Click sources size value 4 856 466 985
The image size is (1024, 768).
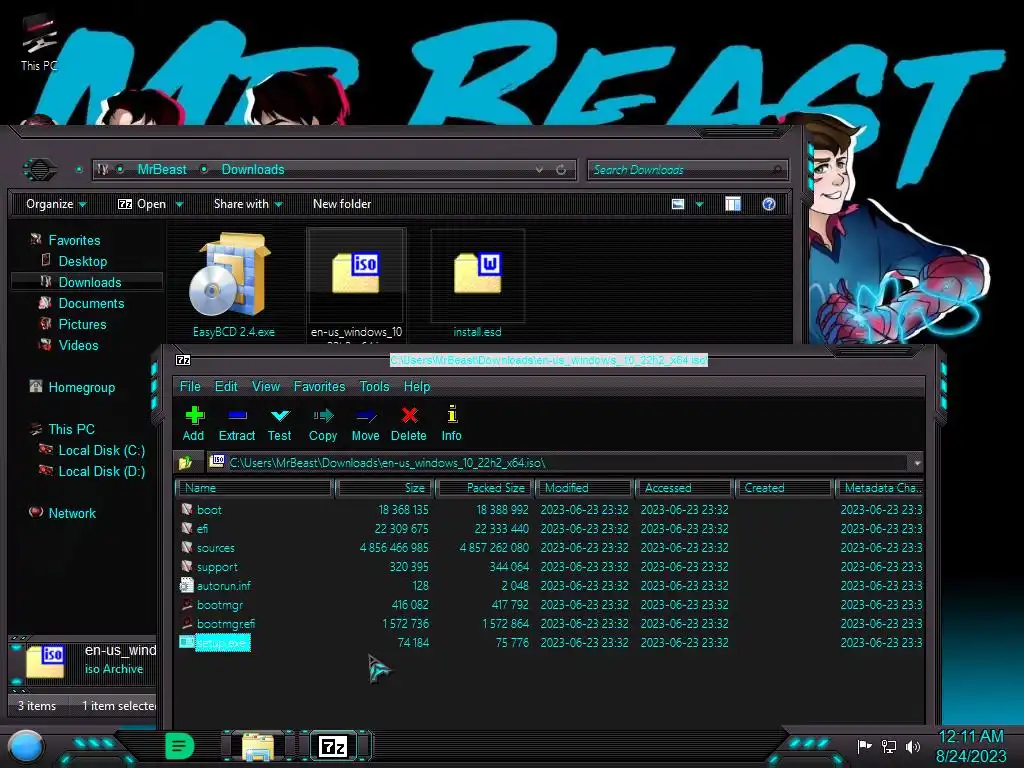click(394, 548)
